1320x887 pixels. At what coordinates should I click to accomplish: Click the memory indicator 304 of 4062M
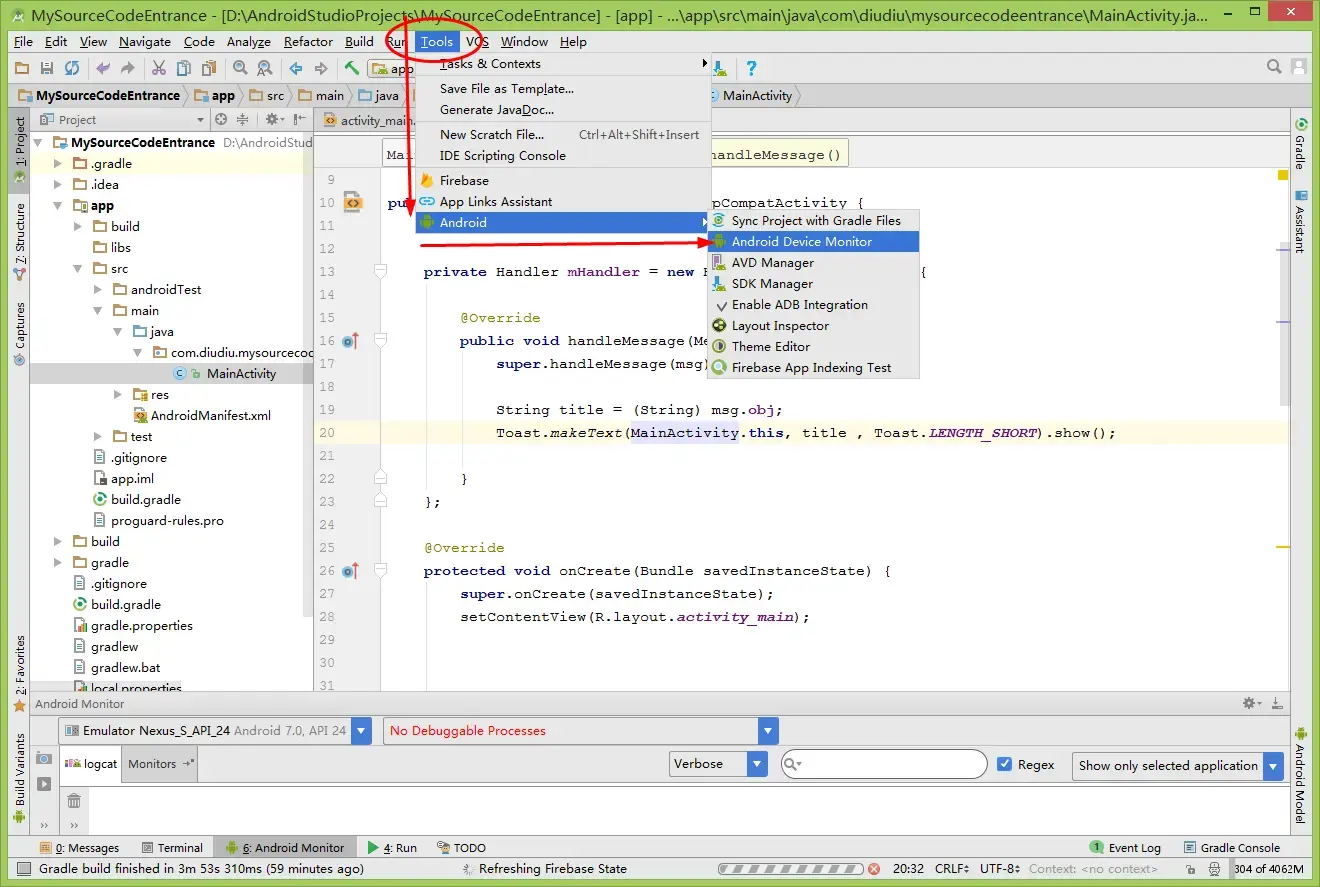pyautogui.click(x=1268, y=869)
